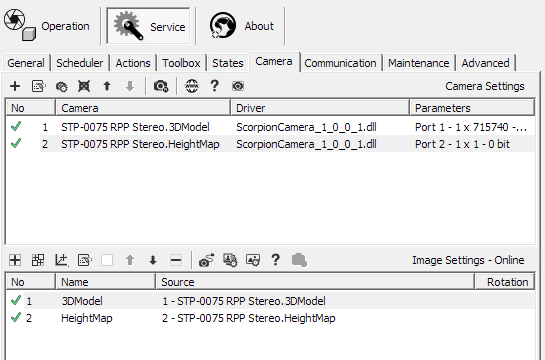545x360 pixels.
Task: Click the globe network icon in Camera toolbar
Action: point(192,86)
